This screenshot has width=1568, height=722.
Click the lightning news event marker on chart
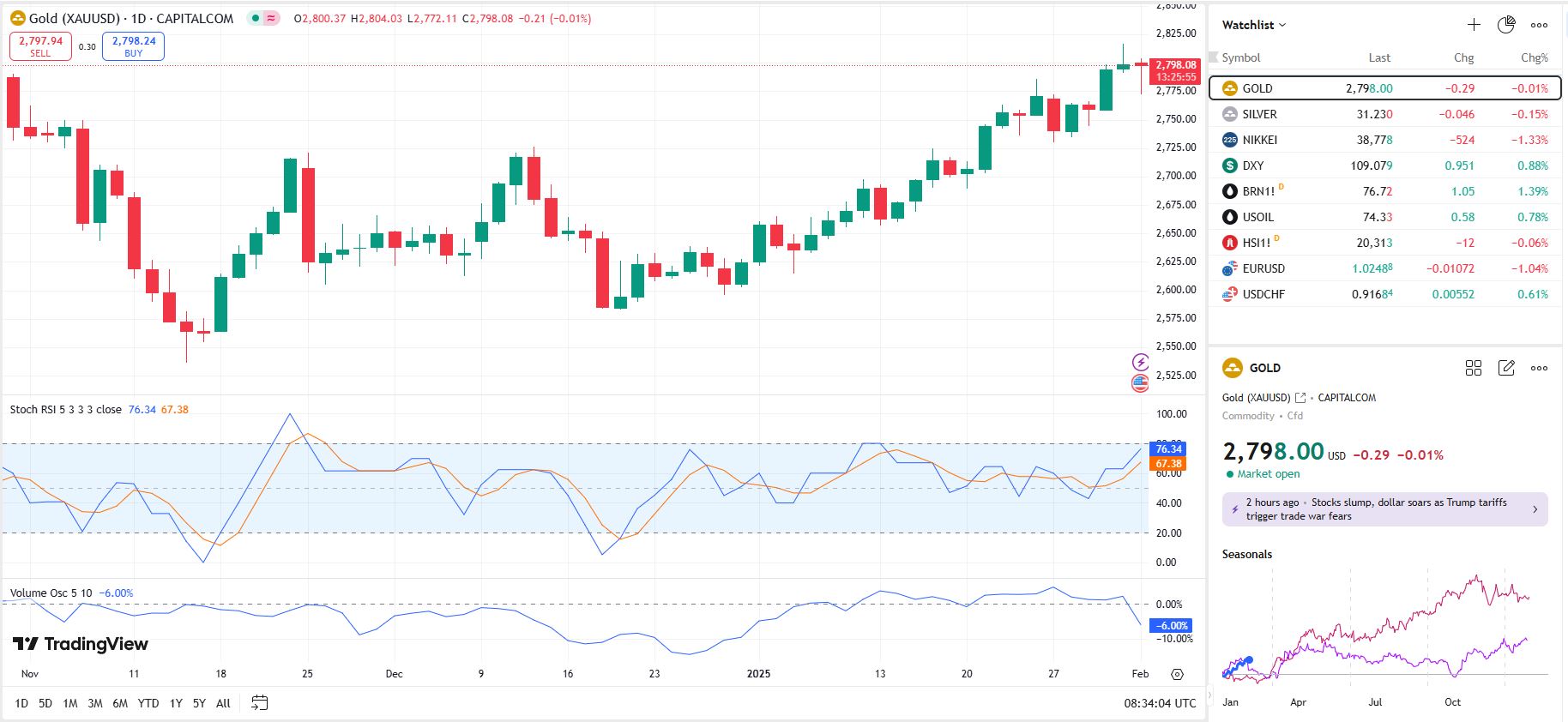[x=1140, y=362]
